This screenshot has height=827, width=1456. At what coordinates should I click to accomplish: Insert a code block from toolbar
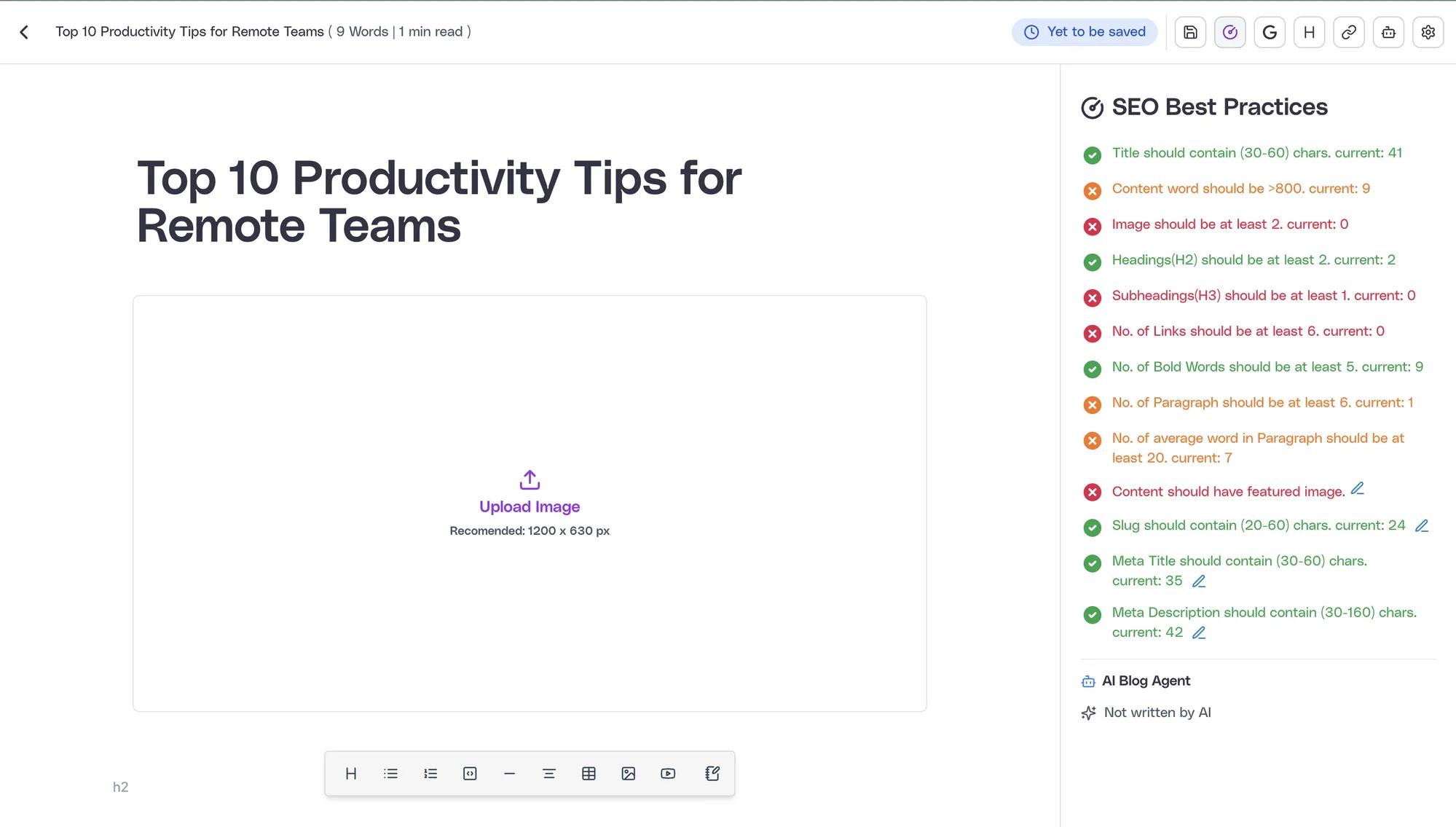click(470, 774)
